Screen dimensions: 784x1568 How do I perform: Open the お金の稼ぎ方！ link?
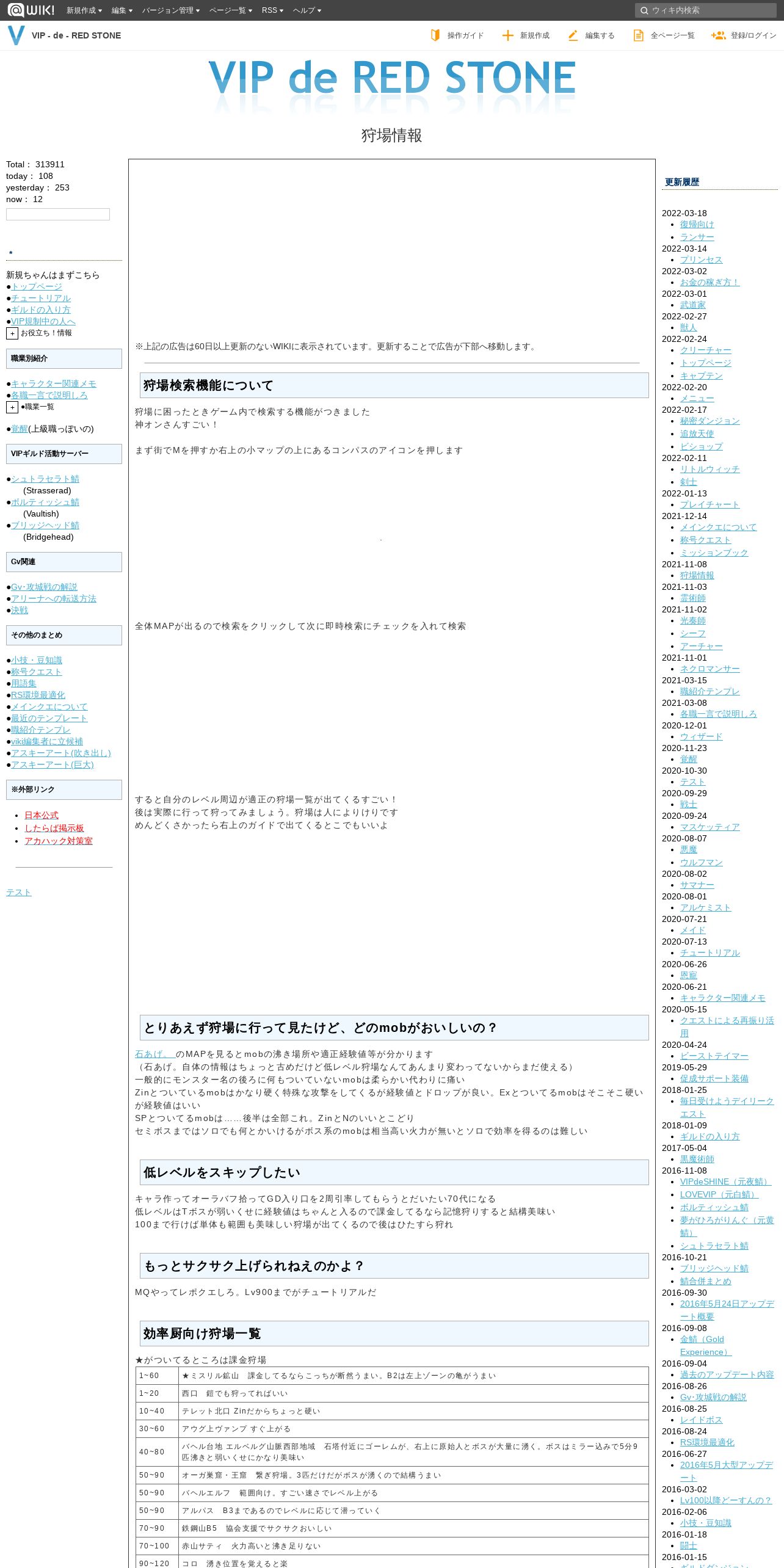point(710,282)
